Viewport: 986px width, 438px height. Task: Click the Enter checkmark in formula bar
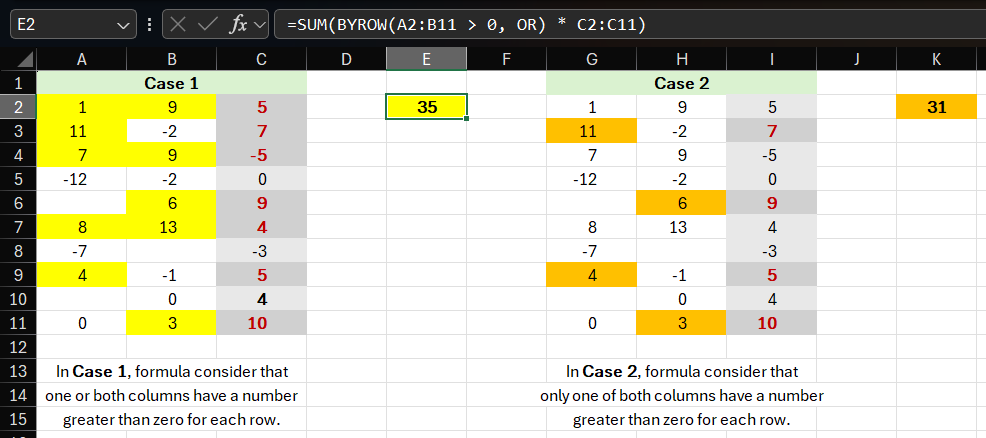pyautogui.click(x=208, y=24)
